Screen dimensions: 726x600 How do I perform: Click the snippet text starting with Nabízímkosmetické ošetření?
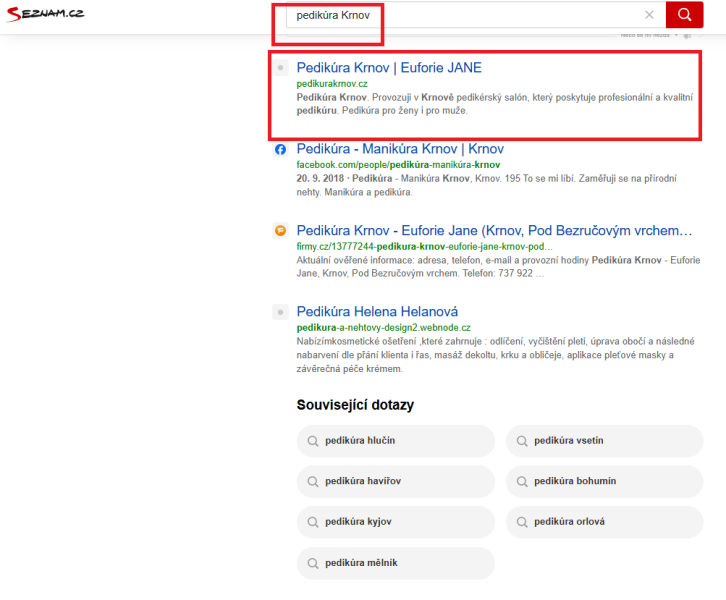coord(495,355)
